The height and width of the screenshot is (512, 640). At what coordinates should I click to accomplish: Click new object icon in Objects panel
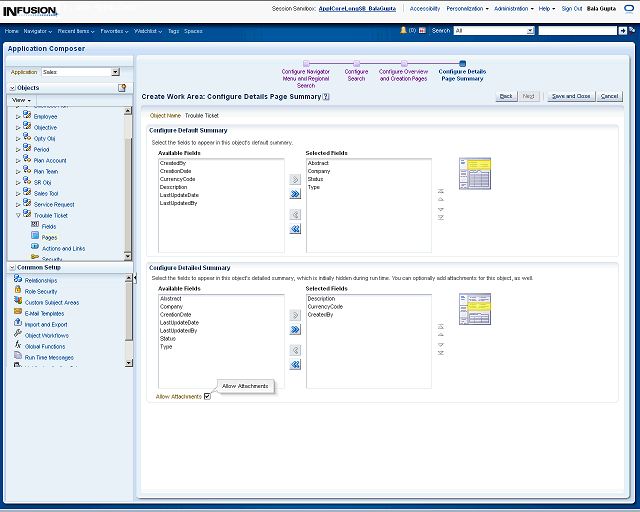click(122, 88)
